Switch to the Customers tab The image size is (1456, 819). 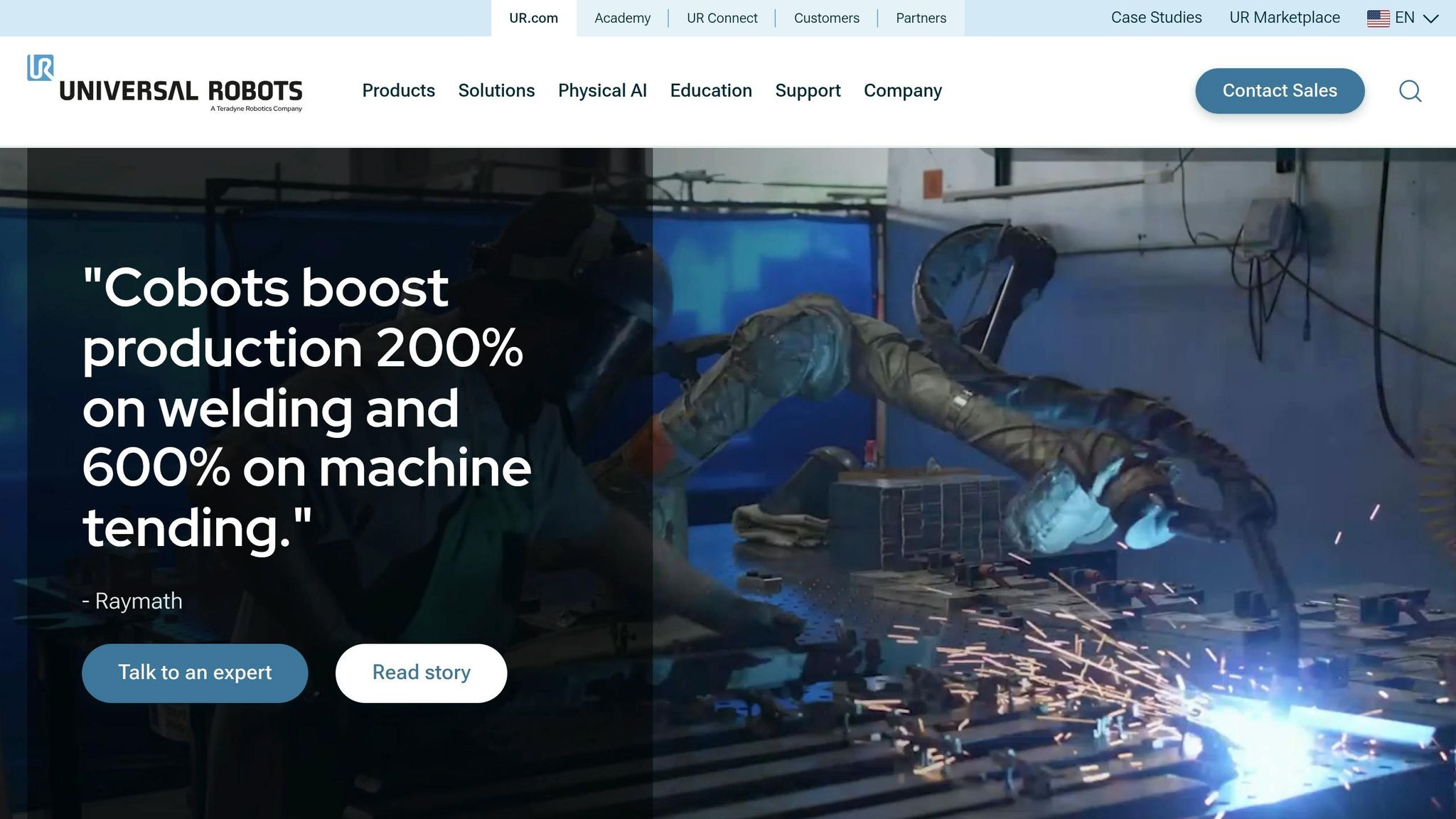827,18
